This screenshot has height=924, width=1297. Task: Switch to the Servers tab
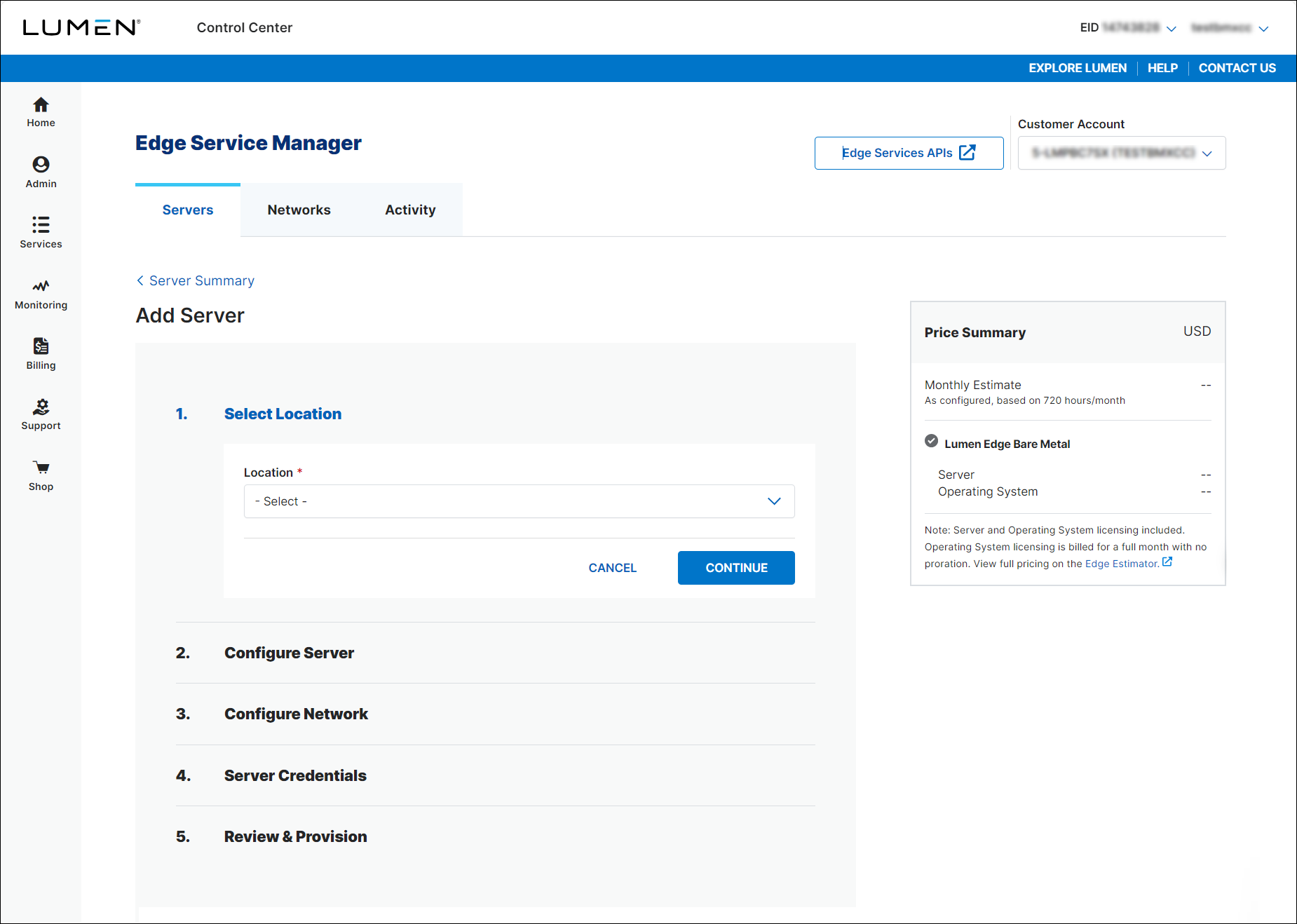[x=188, y=210]
